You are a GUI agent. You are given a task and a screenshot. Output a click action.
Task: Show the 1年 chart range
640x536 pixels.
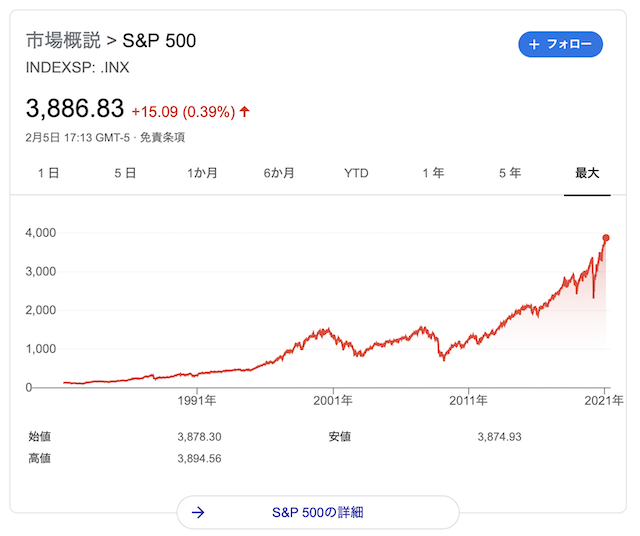point(433,173)
